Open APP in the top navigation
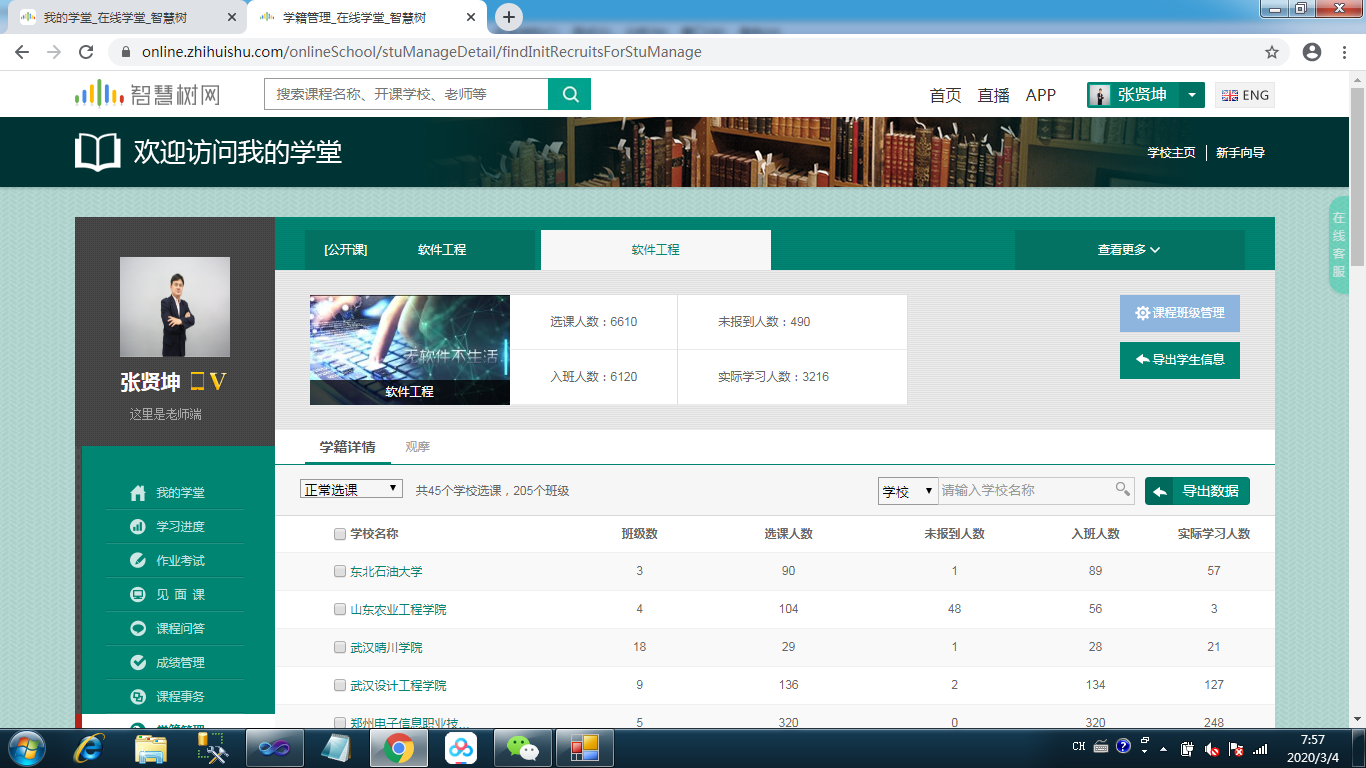Viewport: 1366px width, 768px height. coord(1041,95)
